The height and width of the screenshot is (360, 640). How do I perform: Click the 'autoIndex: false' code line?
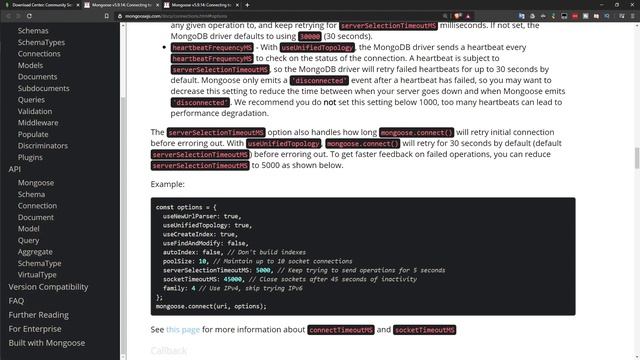234,252
